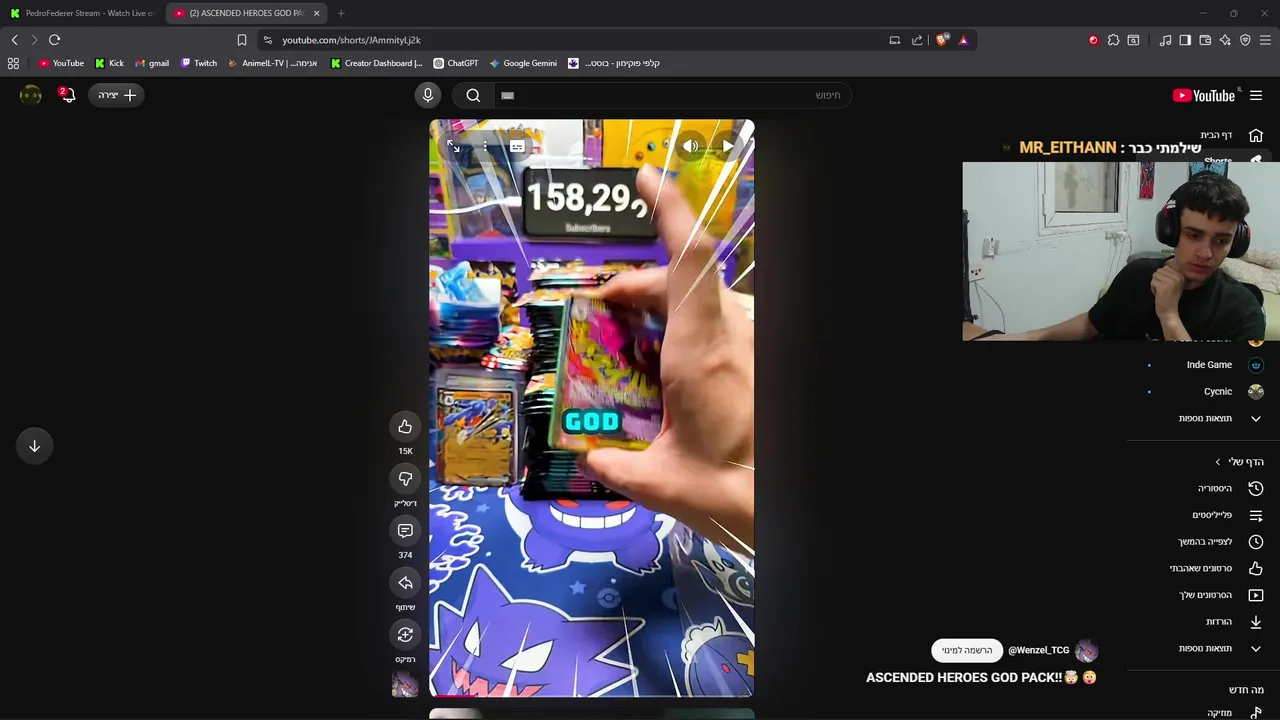Image resolution: width=1280 pixels, height=720 pixels.
Task: Dislike the short video
Action: tap(405, 479)
